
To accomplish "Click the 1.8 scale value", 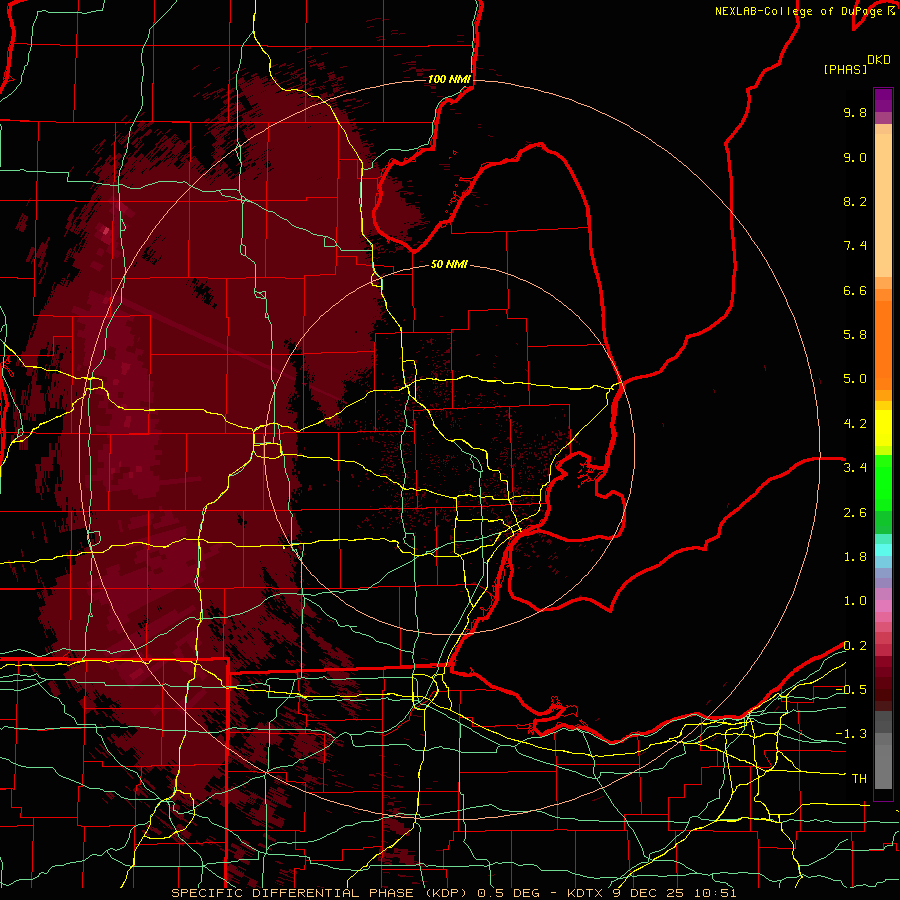I will pos(855,557).
